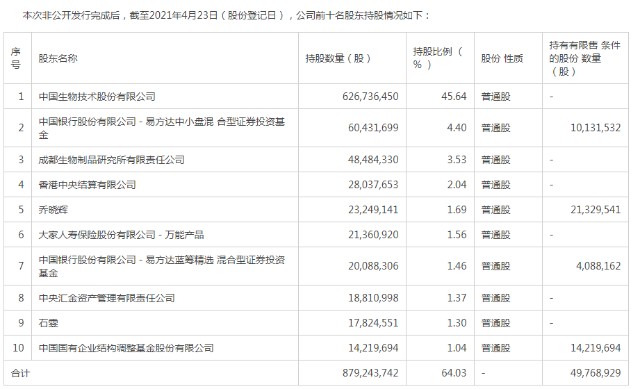
Task: Click the 股东名称 column header
Action: point(58,58)
